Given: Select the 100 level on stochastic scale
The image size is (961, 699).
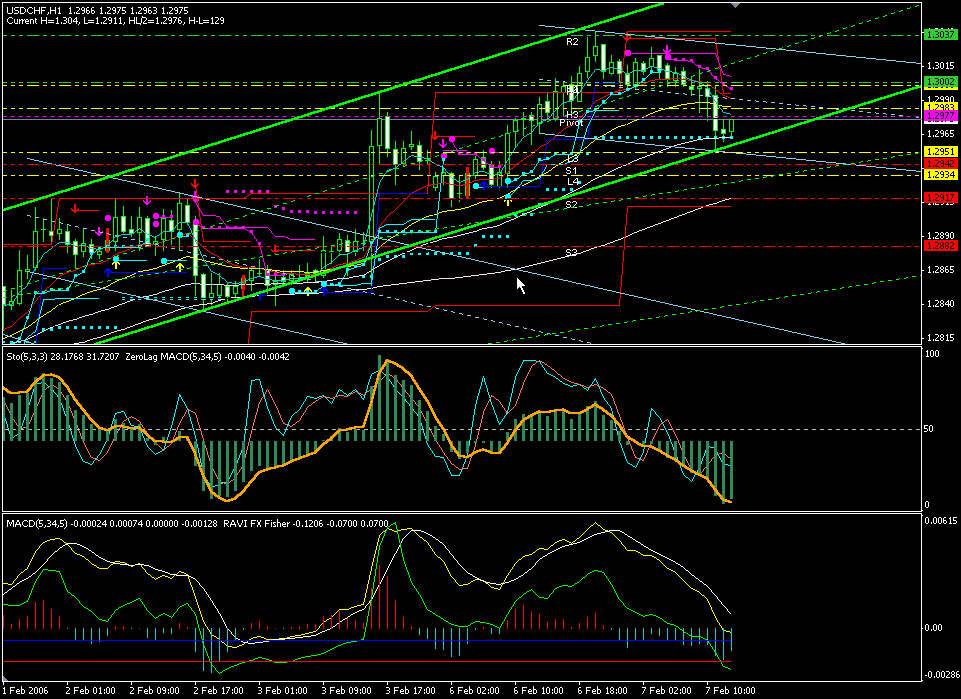Looking at the screenshot, I should [932, 354].
